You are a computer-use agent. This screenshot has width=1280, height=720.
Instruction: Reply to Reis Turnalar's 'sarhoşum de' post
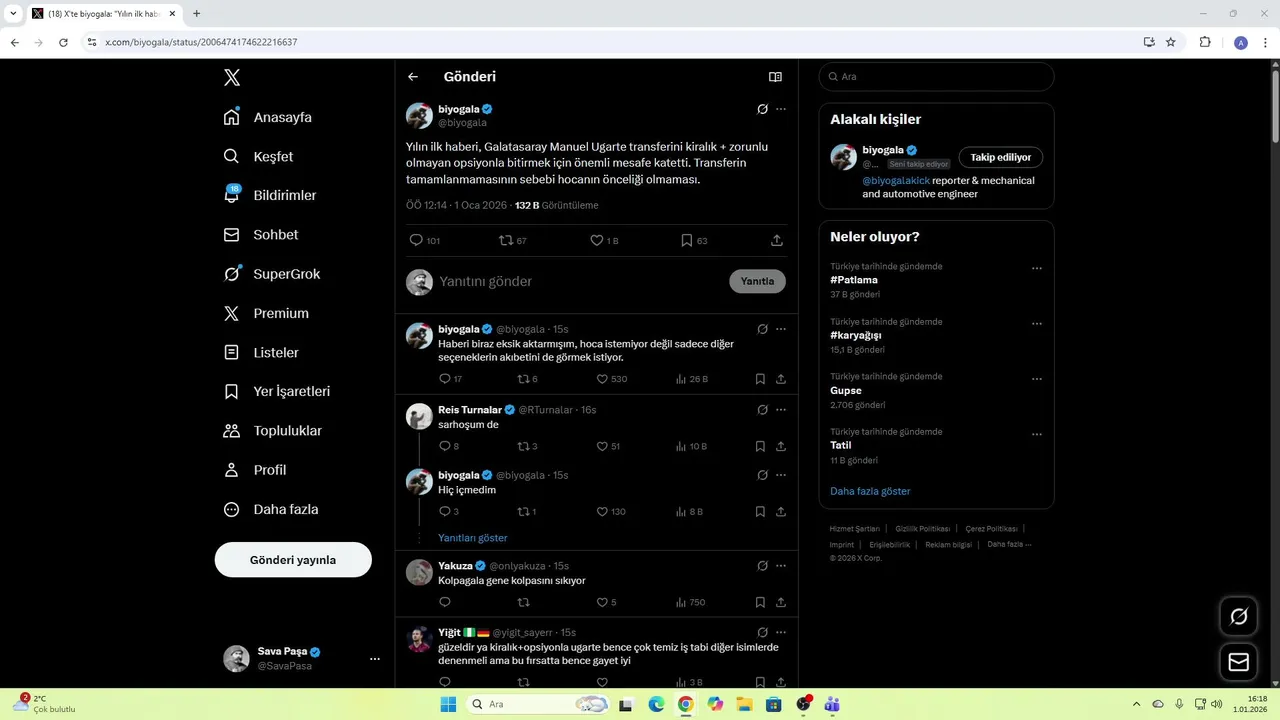click(x=445, y=446)
